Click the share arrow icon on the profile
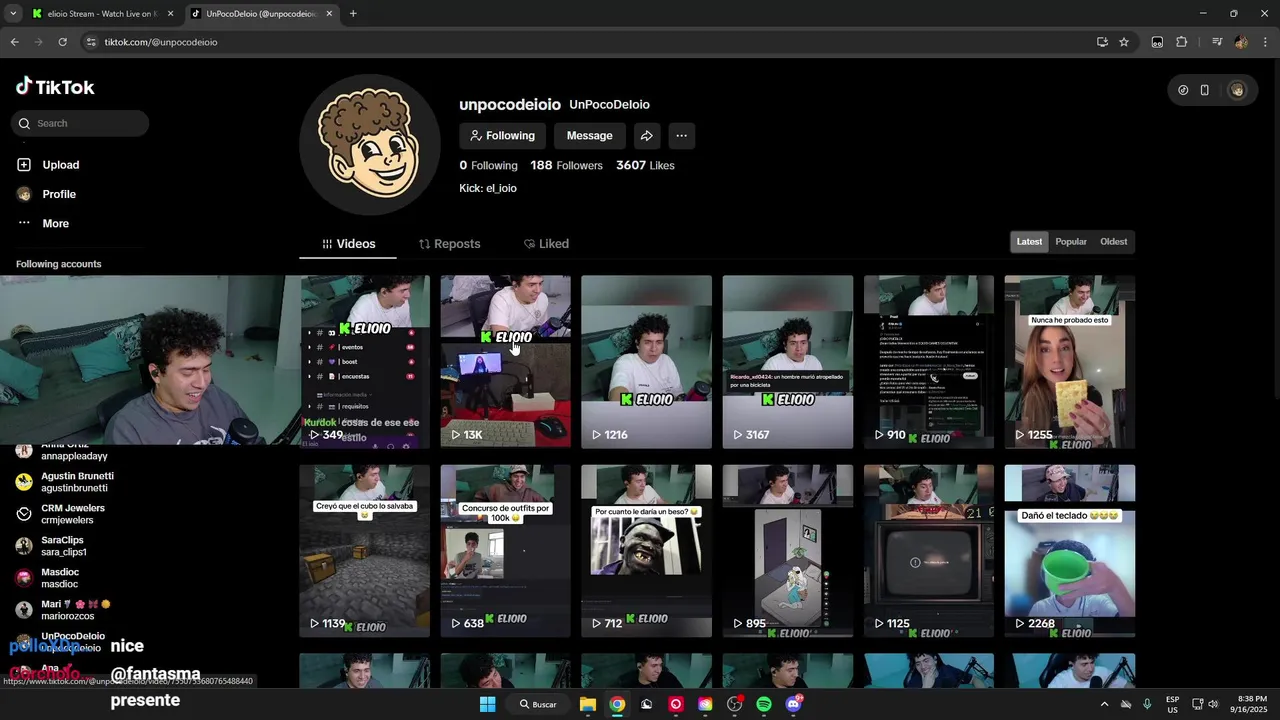The height and width of the screenshot is (720, 1280). tap(647, 136)
